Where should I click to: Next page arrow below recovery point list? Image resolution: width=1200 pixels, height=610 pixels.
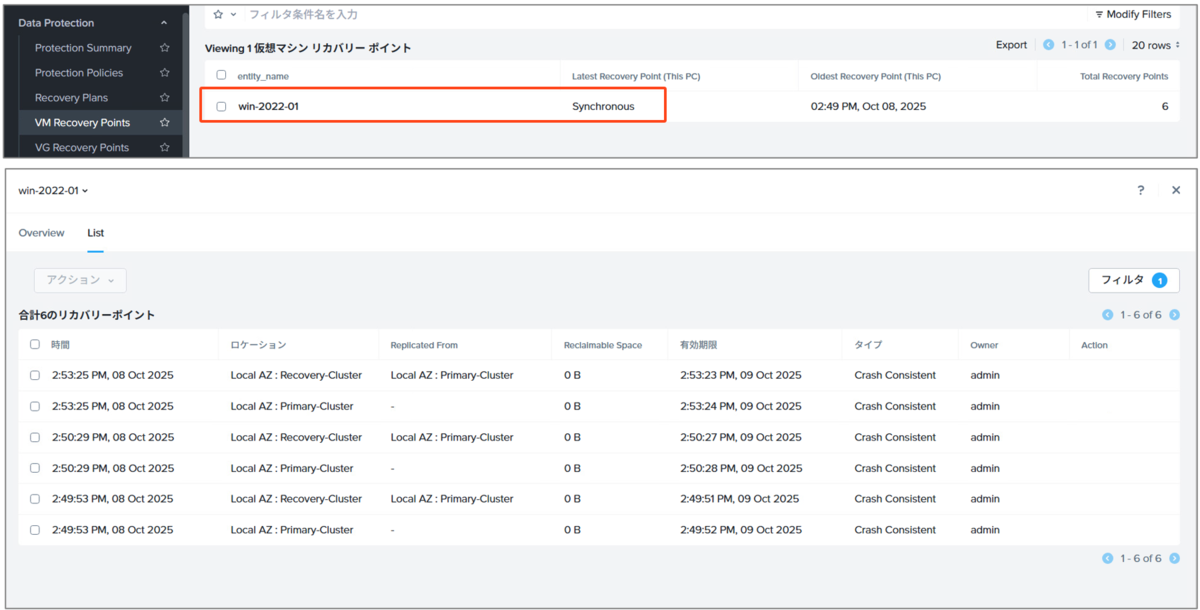(x=1174, y=559)
